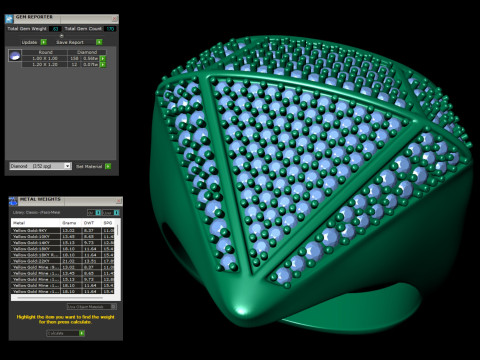The height and width of the screenshot is (360, 480).
Task: Select the Yellow Gold 22KY metal row
Action: pyautogui.click(x=62, y=261)
